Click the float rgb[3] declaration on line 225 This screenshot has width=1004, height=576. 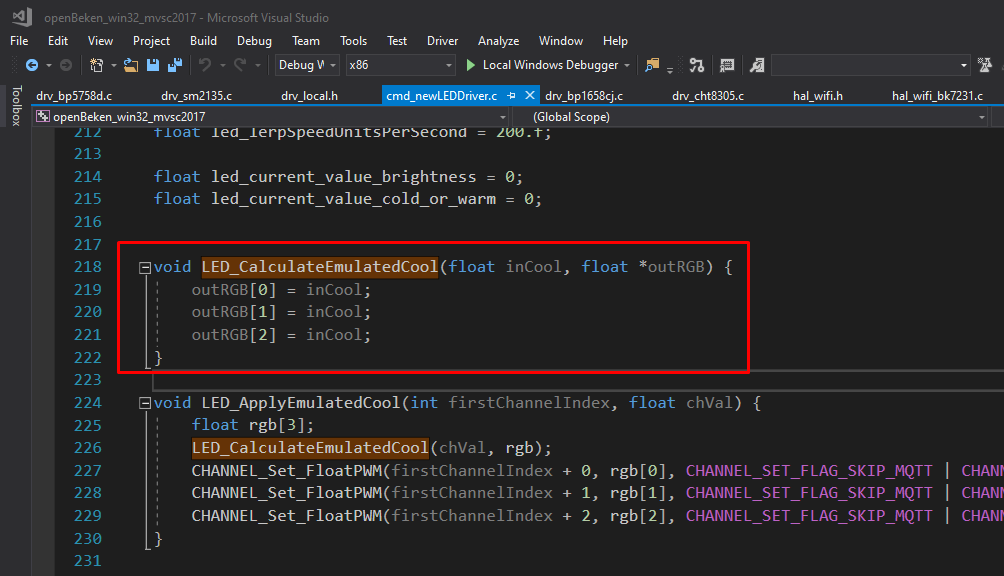(253, 426)
